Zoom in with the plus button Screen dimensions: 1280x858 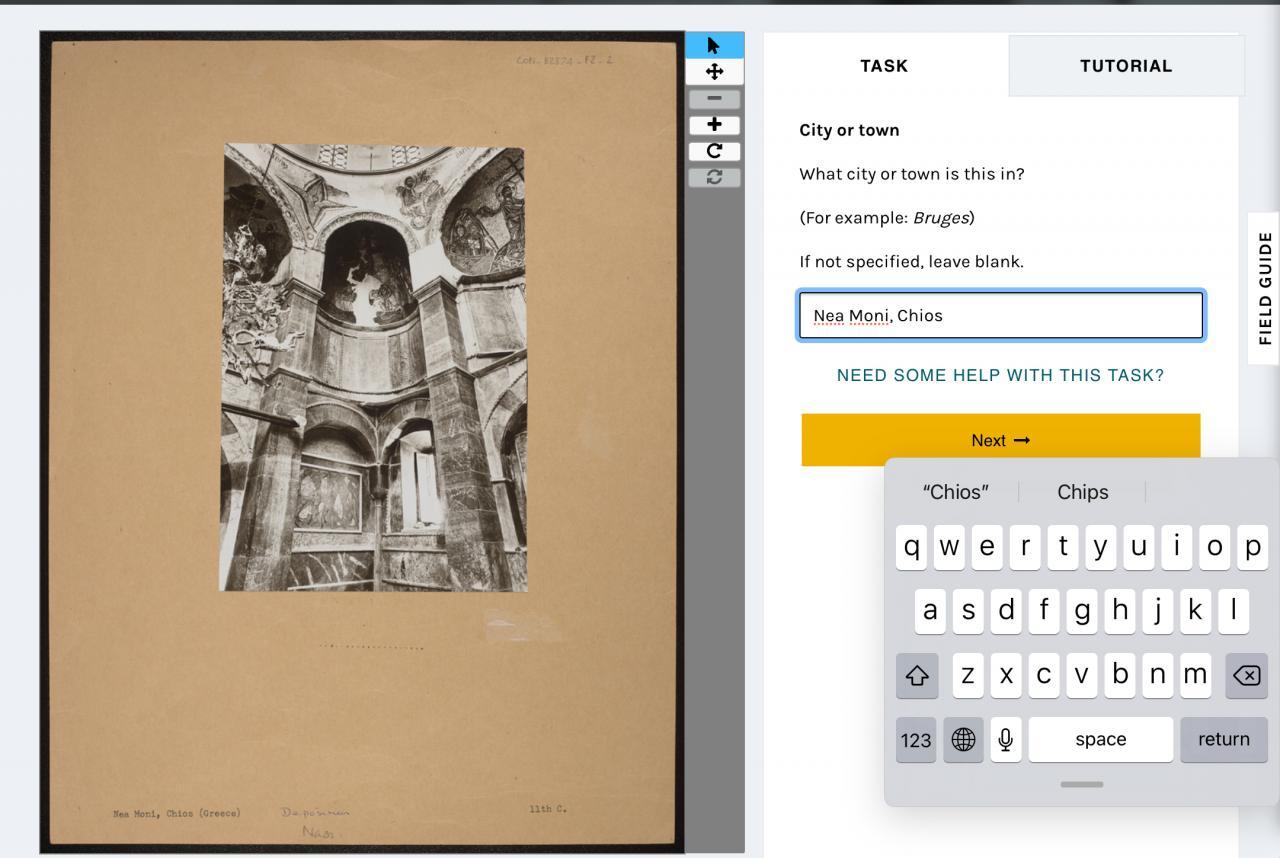[x=714, y=125]
